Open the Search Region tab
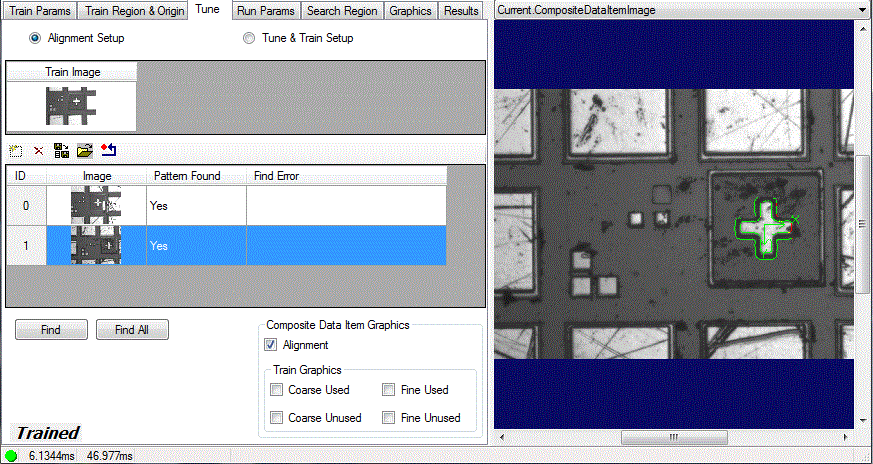 pos(342,11)
